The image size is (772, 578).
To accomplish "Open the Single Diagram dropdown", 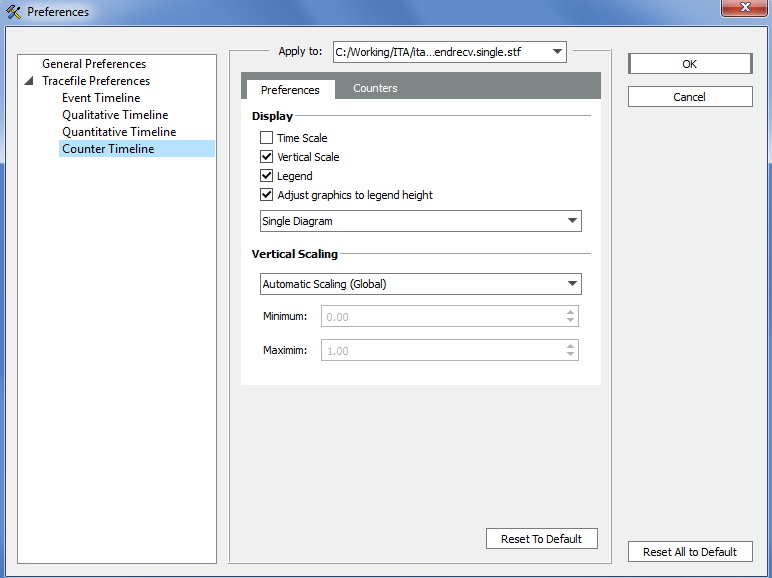I will click(x=420, y=221).
